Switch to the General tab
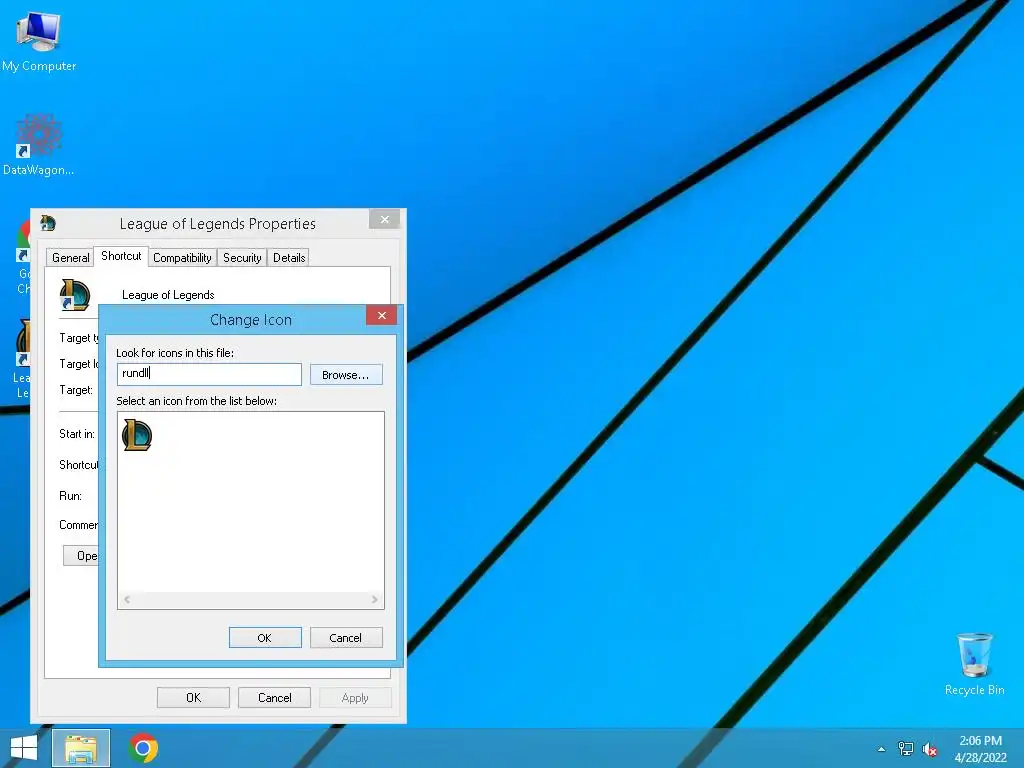Image resolution: width=1024 pixels, height=768 pixels. 71,257
